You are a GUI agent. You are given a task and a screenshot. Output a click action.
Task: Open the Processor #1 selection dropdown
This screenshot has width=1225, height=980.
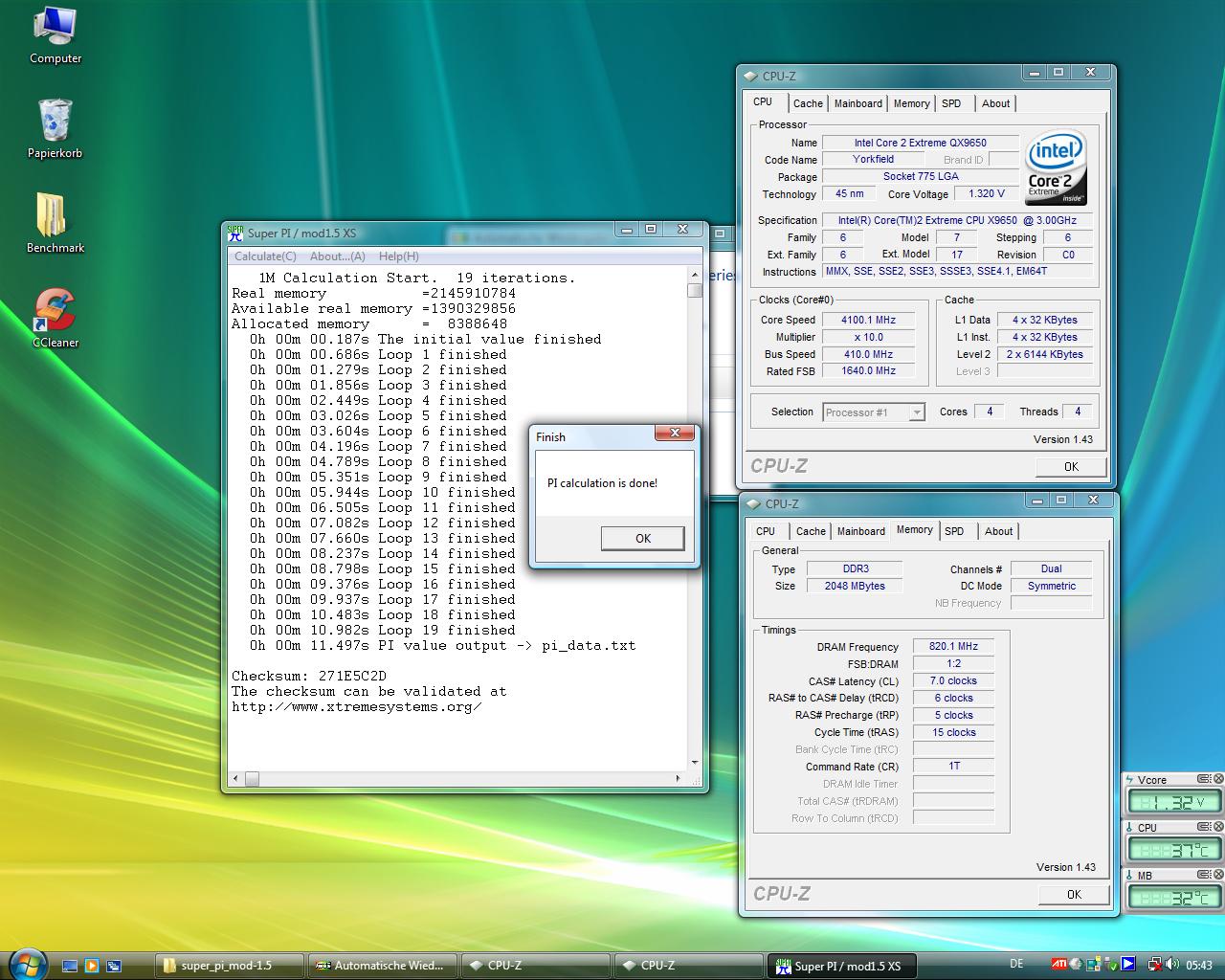874,412
